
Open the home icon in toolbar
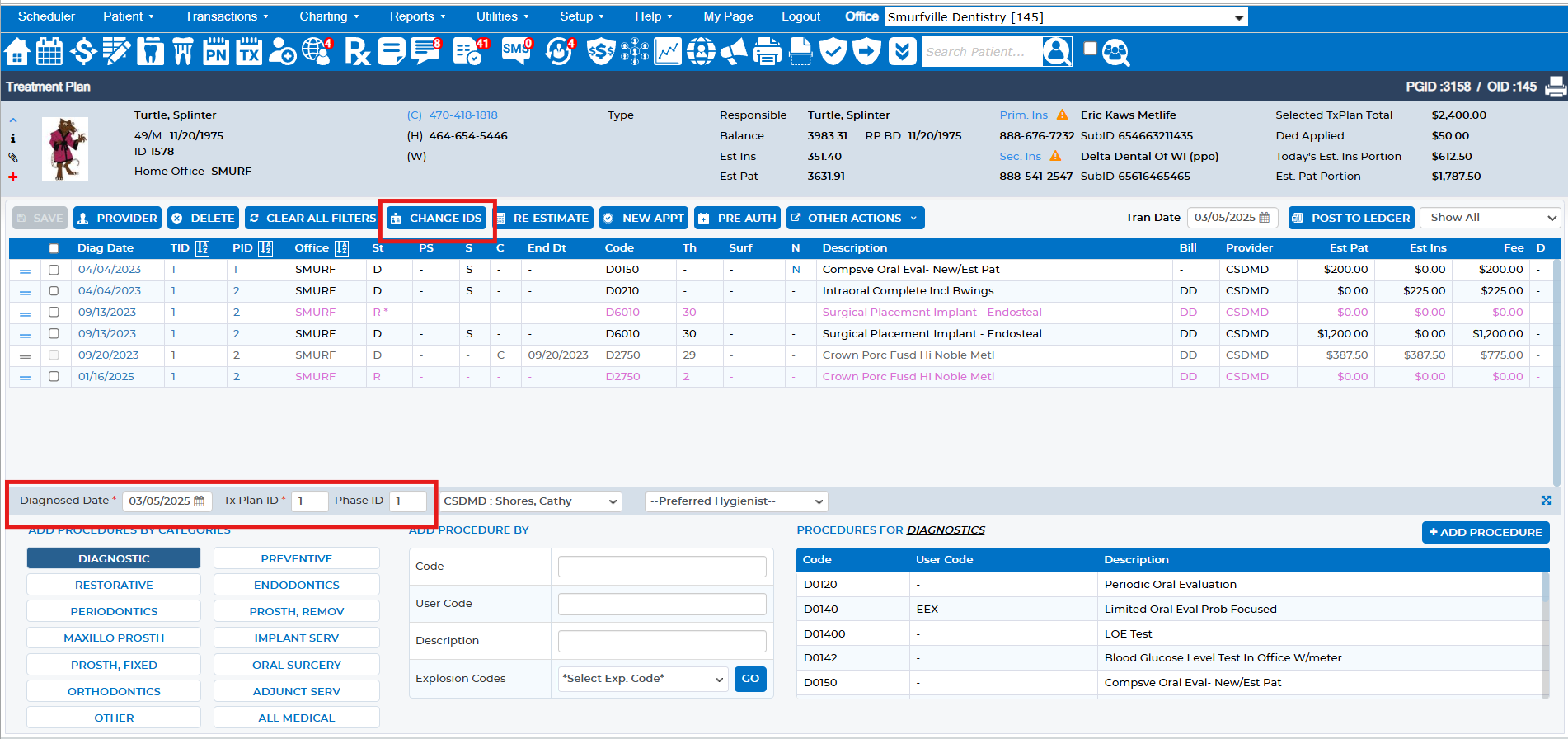coord(17,52)
